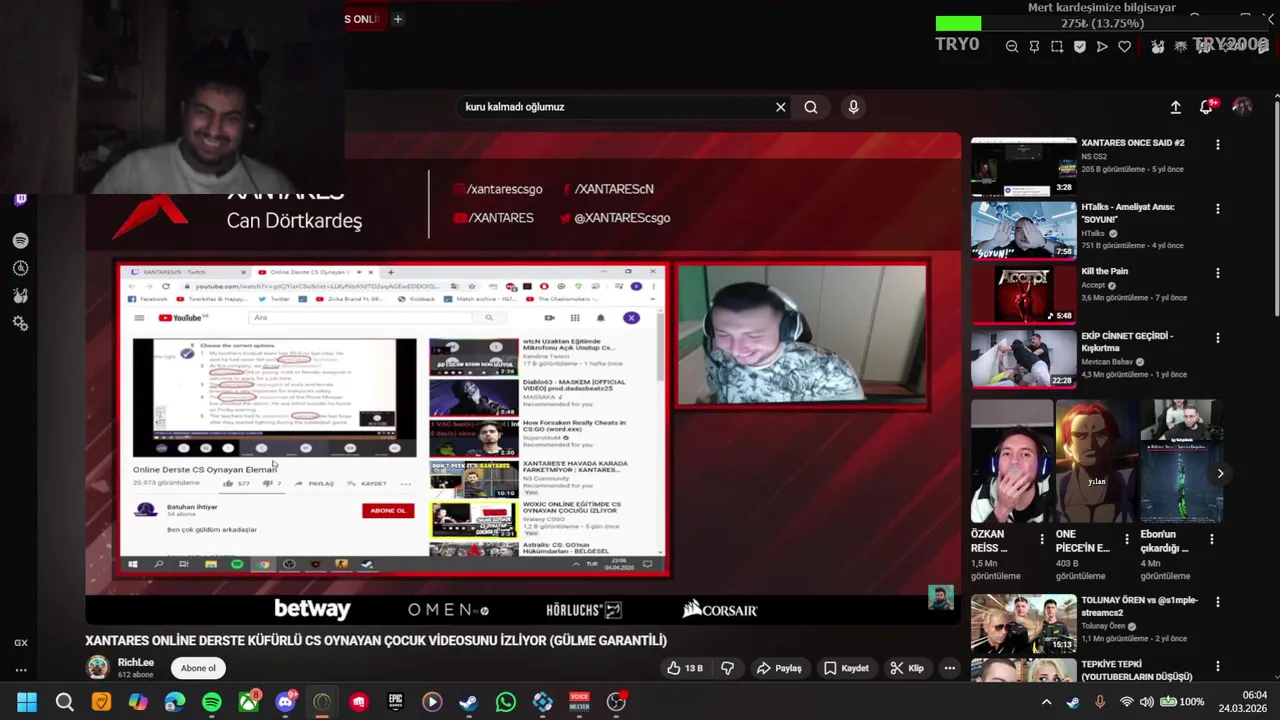Open Xbox app from taskbar
This screenshot has height=720, width=1280.
point(248,702)
